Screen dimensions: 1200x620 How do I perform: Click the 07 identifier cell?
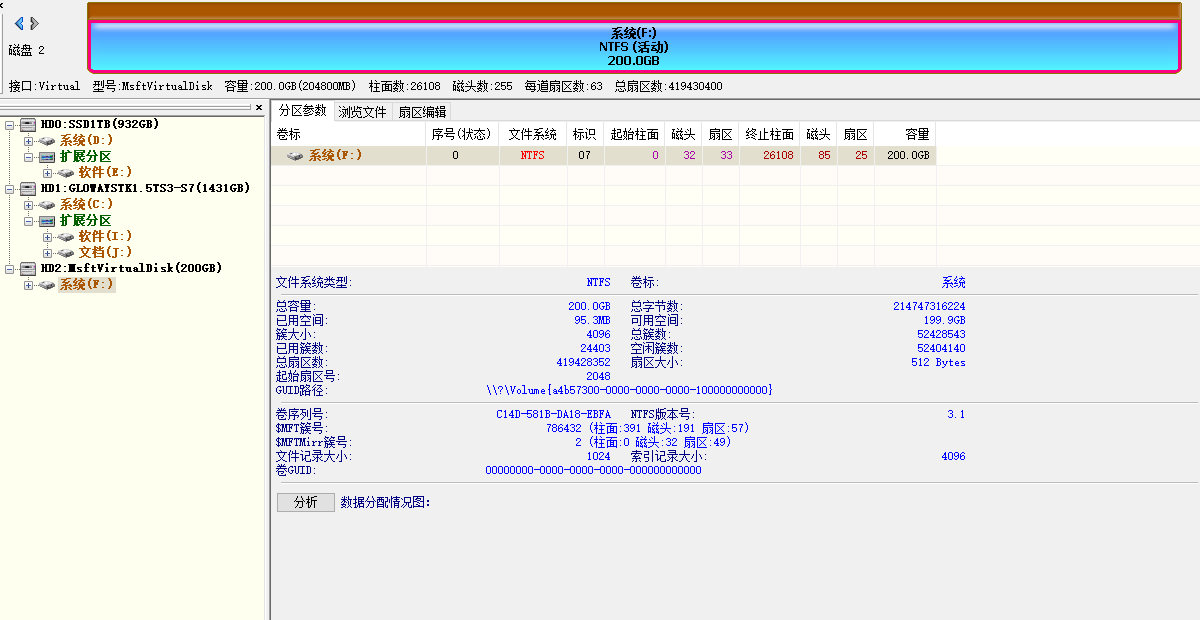coord(585,156)
